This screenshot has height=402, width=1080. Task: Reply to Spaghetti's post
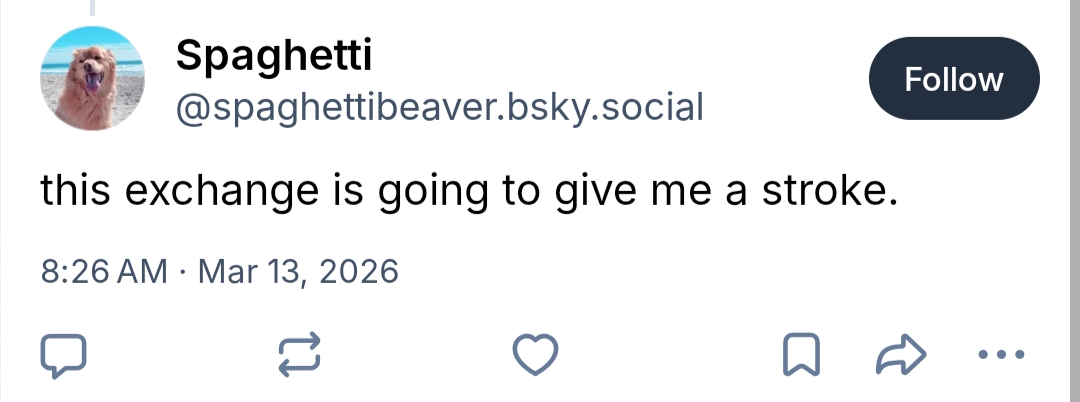tap(64, 354)
